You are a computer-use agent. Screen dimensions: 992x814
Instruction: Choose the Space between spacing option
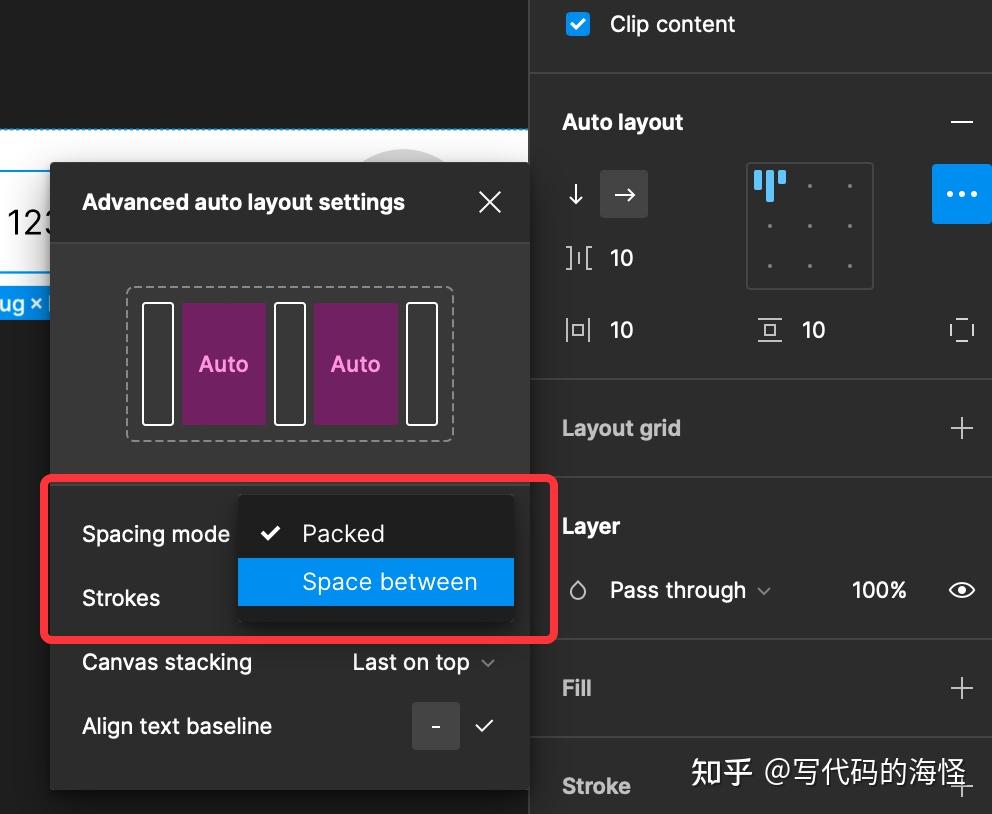[x=389, y=582]
